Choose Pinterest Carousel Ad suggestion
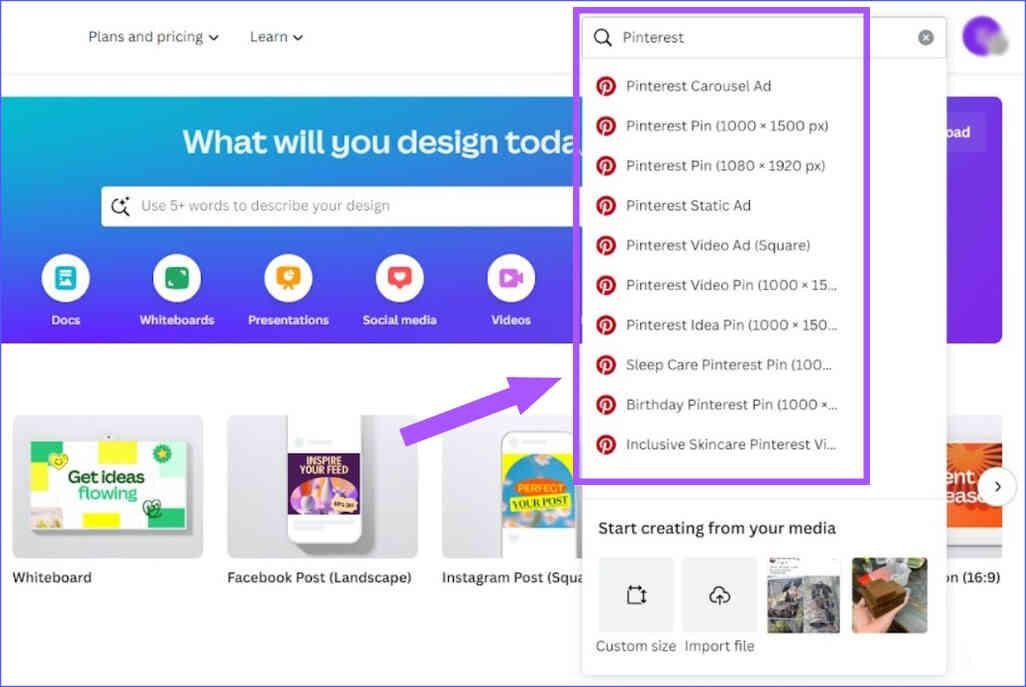Screen dimensions: 1026x687 [x=700, y=86]
